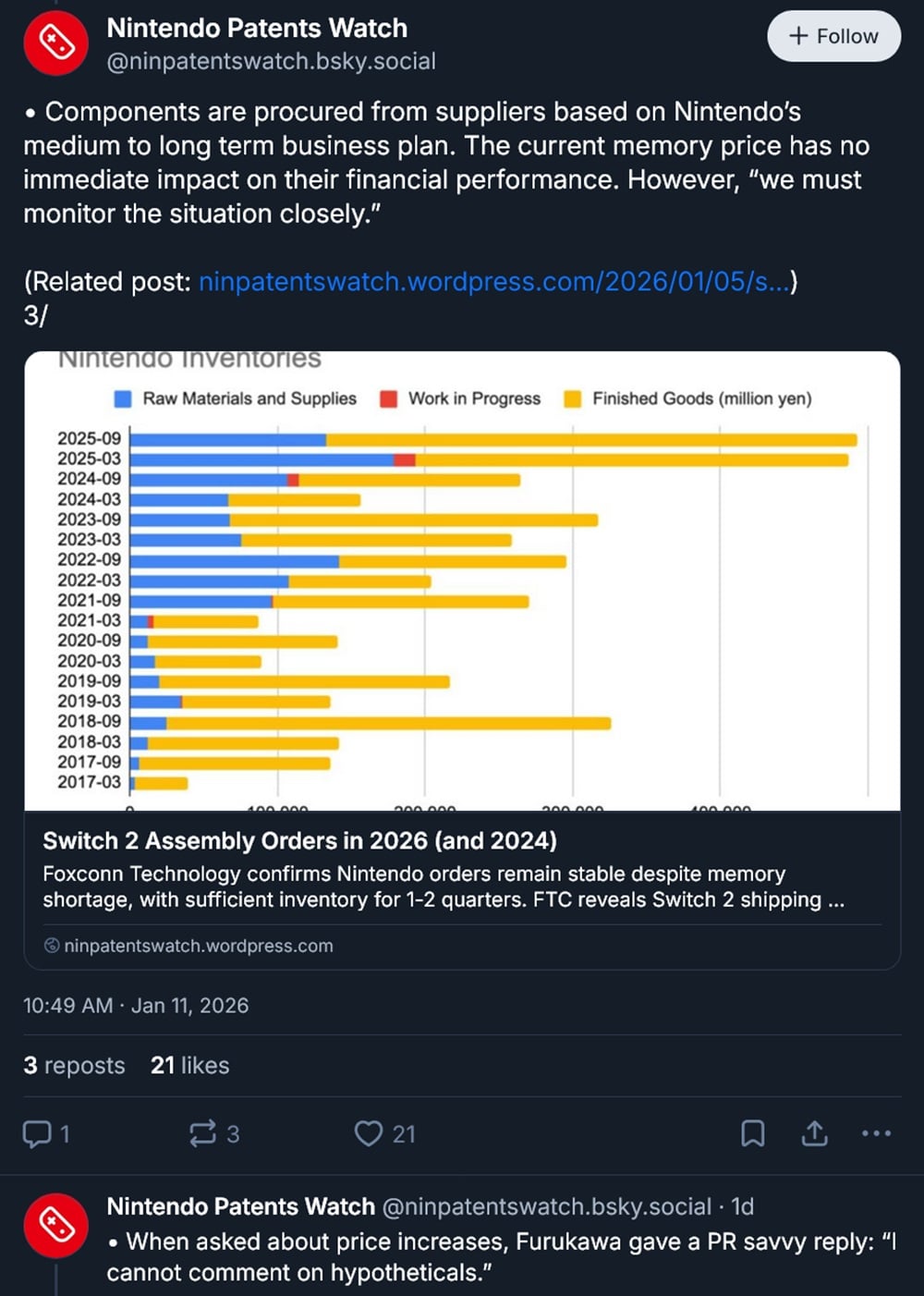Like the post with heart icon

[x=369, y=1133]
